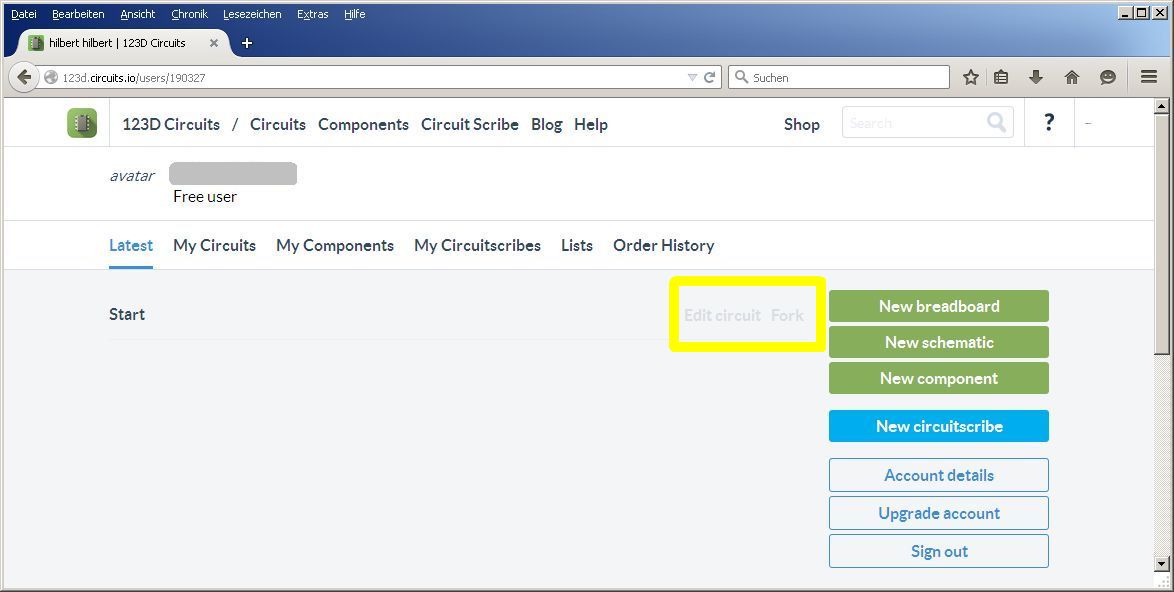
Task: Open the Firefox hamburger menu
Action: (1149, 77)
